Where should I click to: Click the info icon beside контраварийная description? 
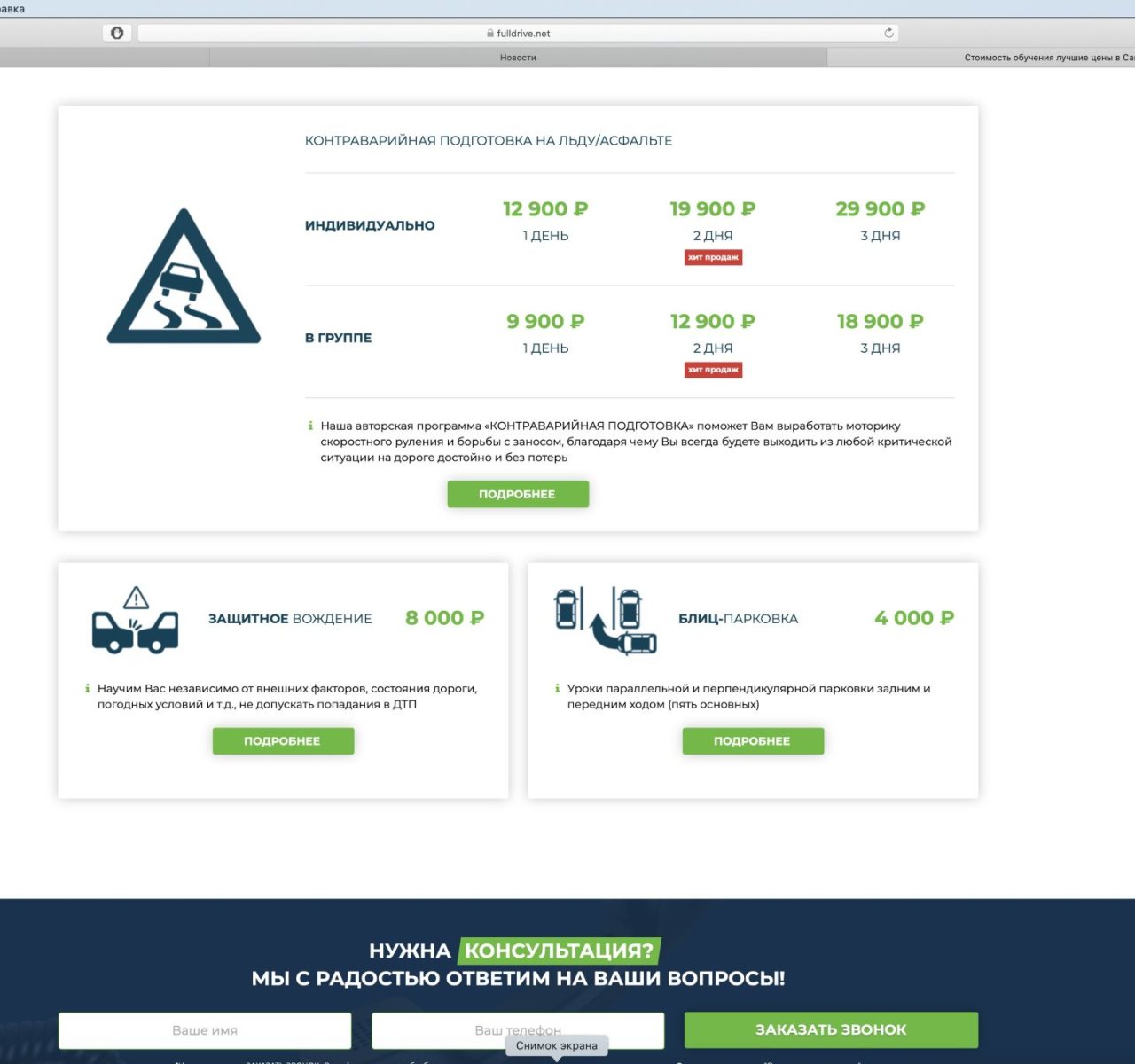pyautogui.click(x=310, y=426)
